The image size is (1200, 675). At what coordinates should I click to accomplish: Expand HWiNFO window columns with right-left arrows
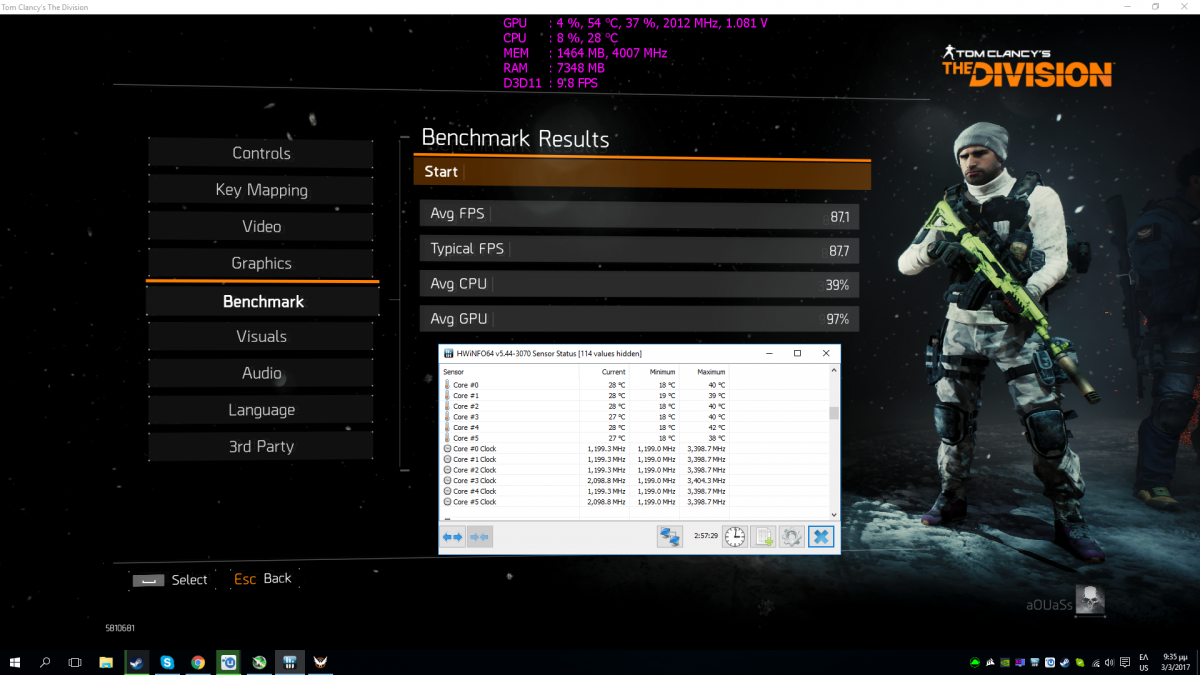pos(454,537)
